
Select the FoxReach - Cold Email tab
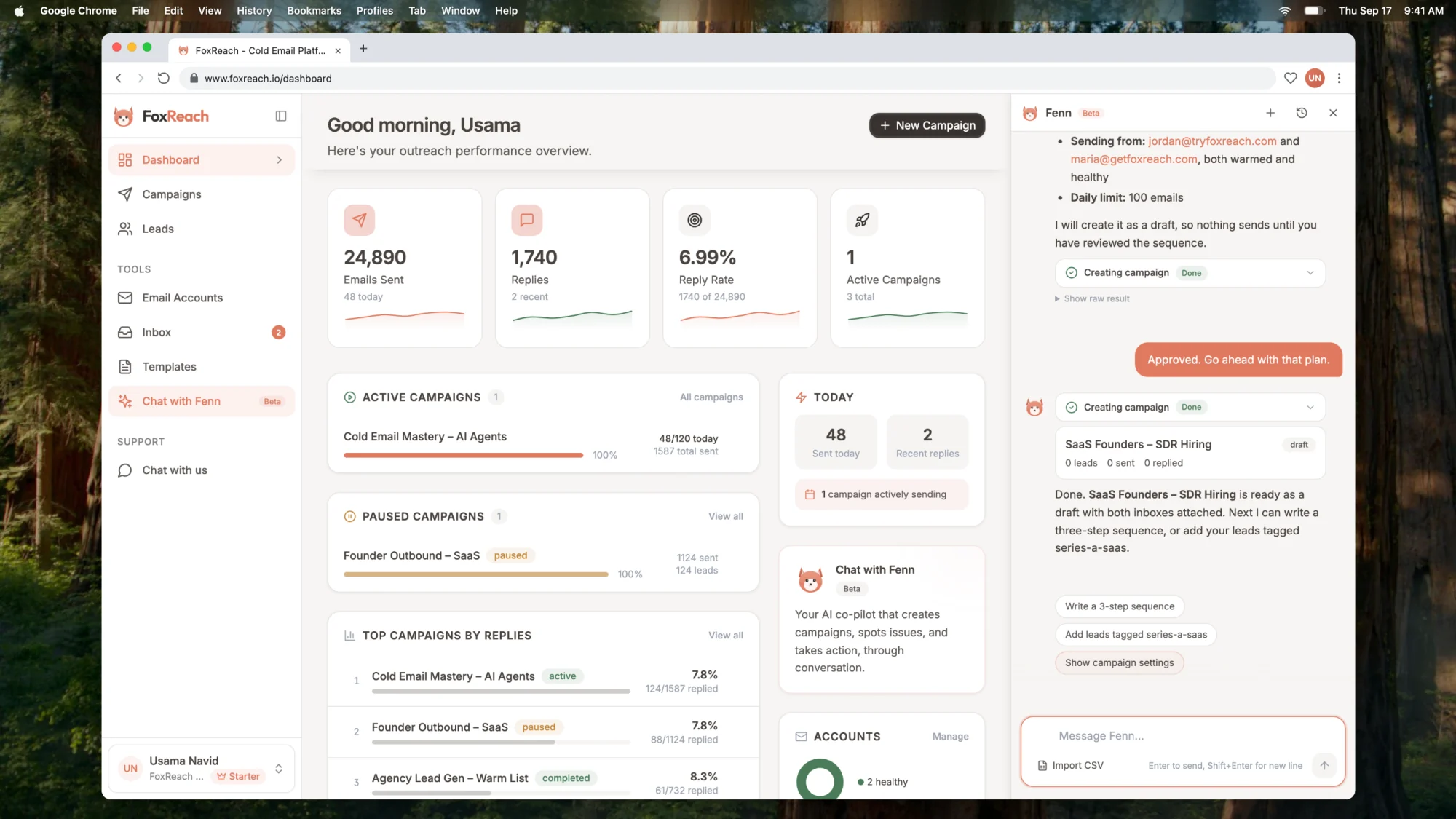[x=259, y=51]
